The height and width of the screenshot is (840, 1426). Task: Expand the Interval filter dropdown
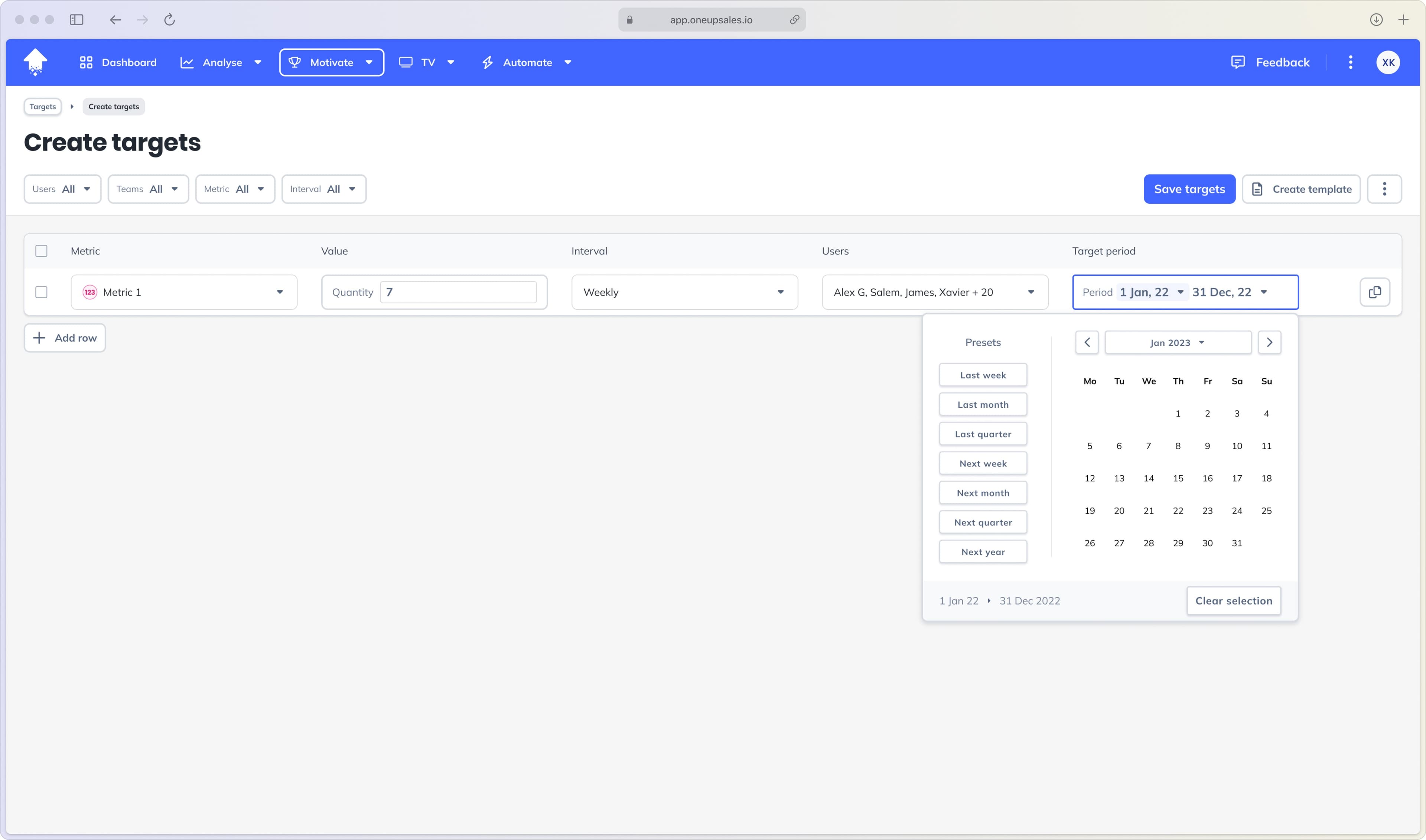pos(324,189)
